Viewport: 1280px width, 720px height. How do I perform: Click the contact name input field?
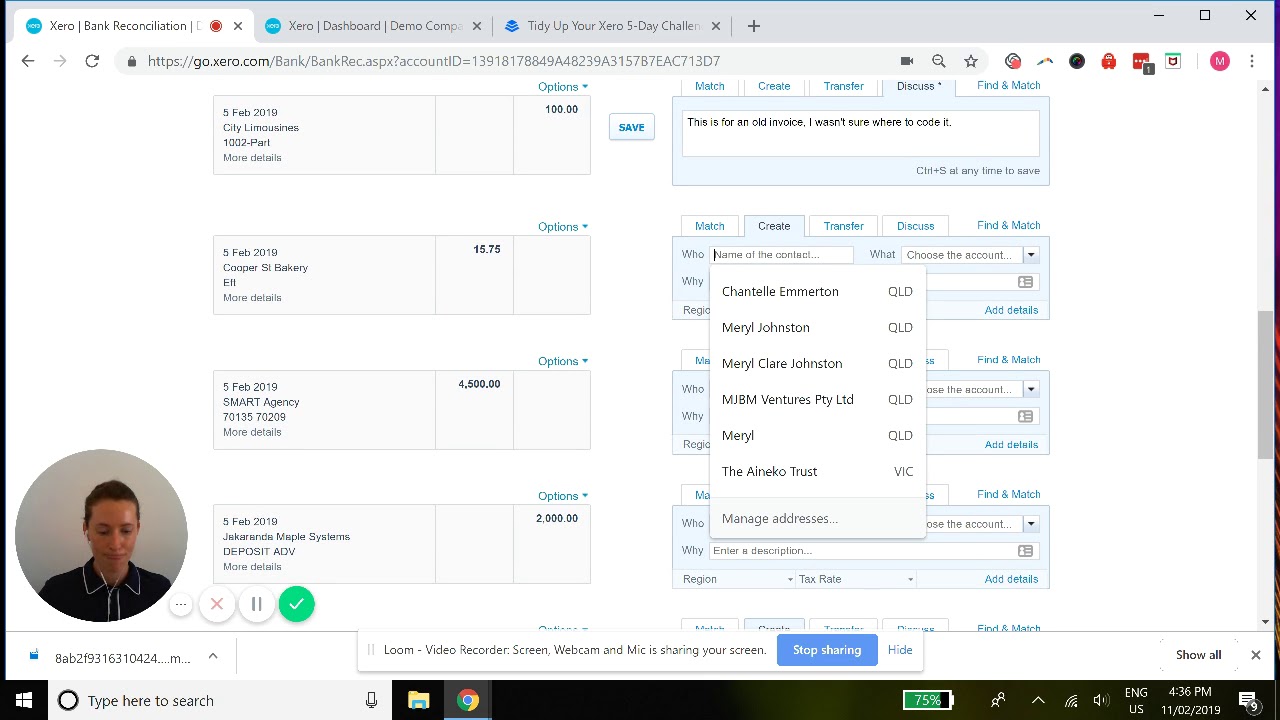click(781, 255)
